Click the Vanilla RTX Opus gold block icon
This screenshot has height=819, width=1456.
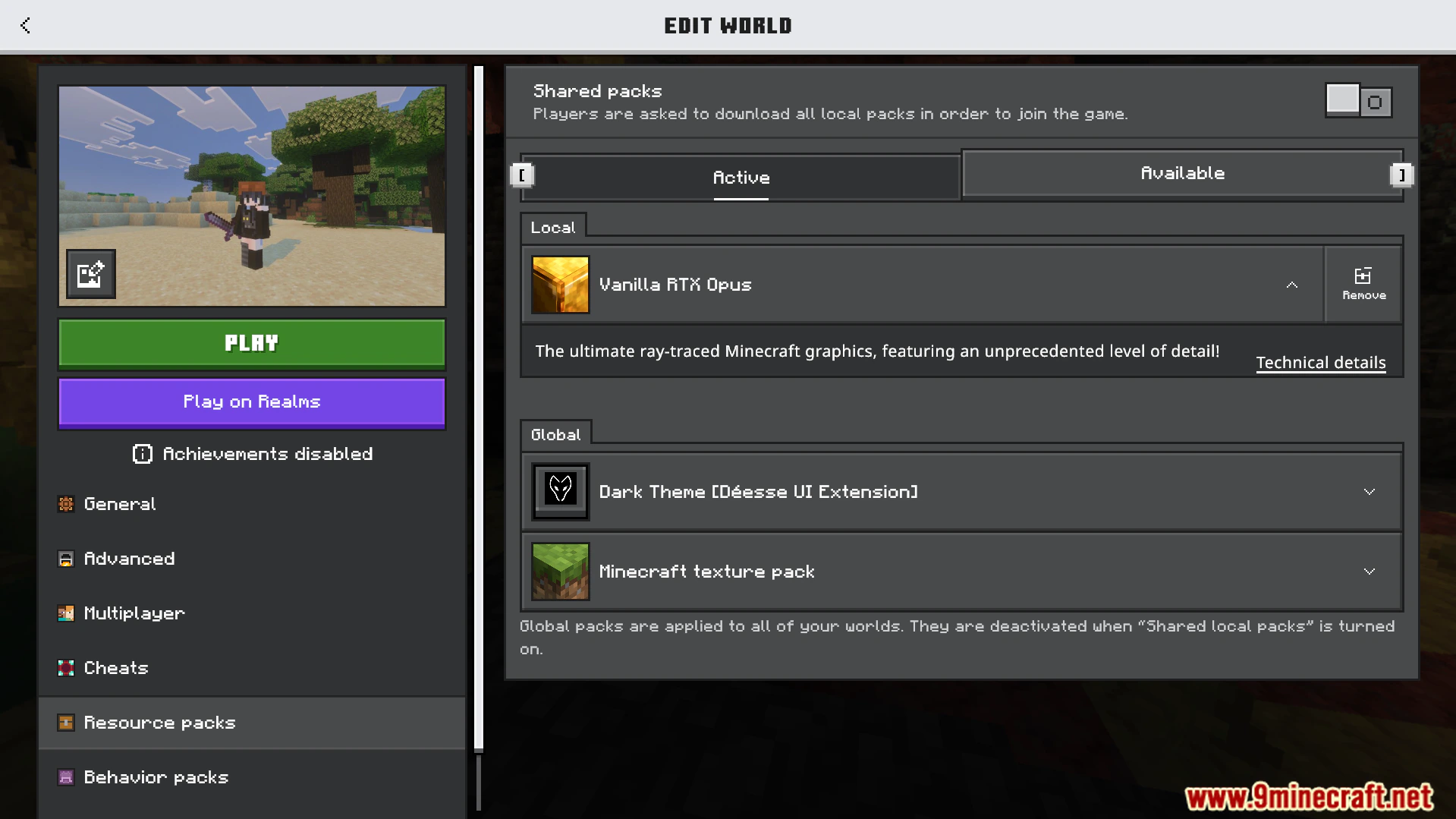point(560,285)
